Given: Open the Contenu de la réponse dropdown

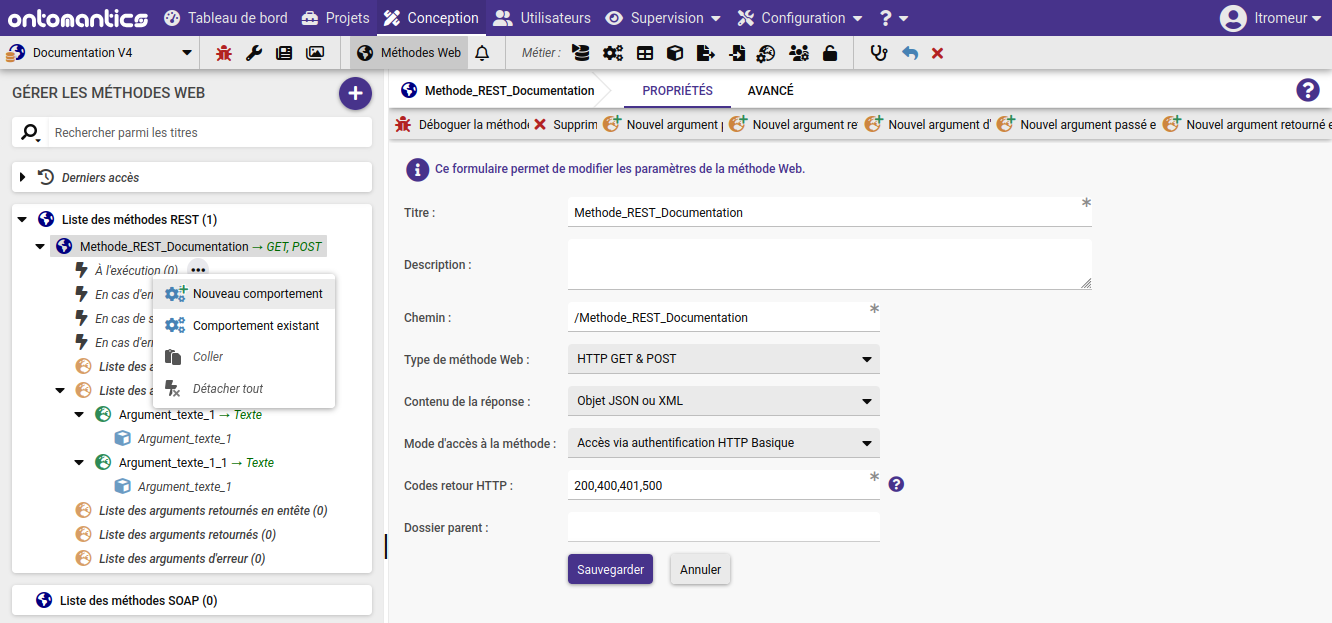Looking at the screenshot, I should pos(724,401).
